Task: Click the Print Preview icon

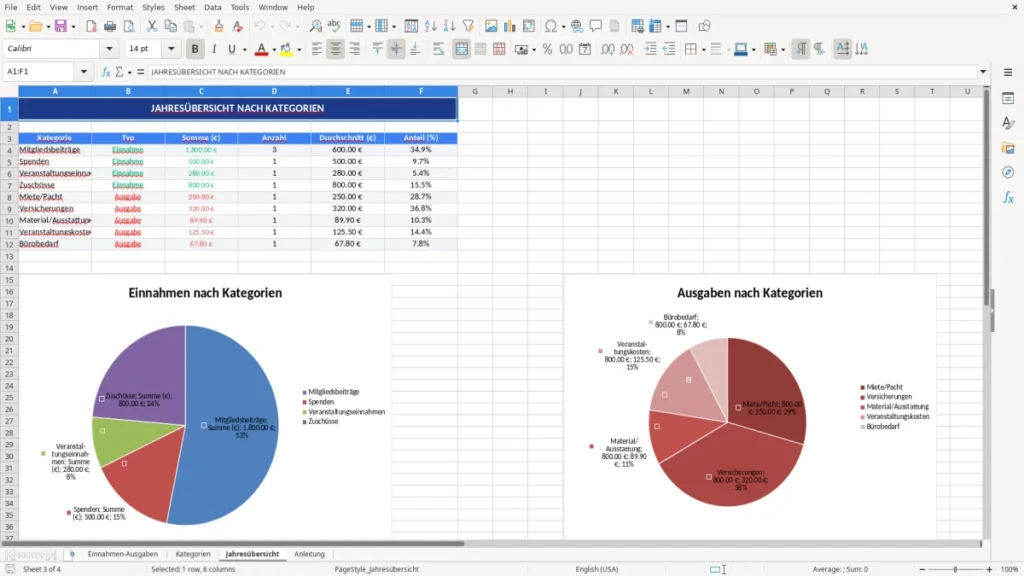Action: pyautogui.click(x=129, y=26)
